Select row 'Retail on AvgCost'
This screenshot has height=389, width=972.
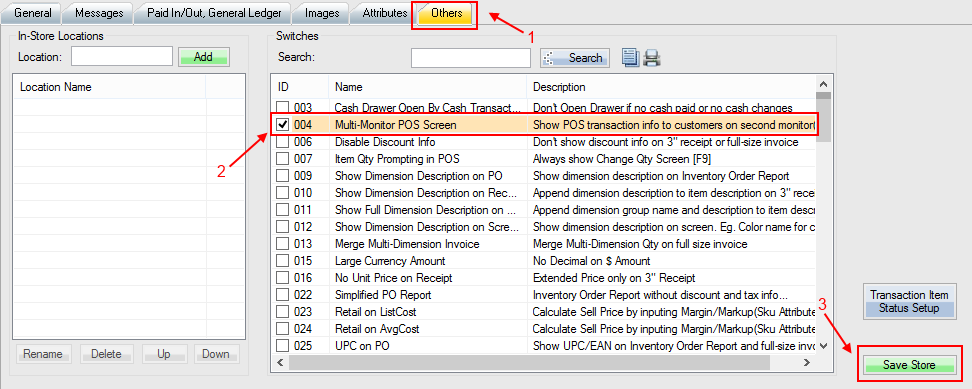coord(544,328)
